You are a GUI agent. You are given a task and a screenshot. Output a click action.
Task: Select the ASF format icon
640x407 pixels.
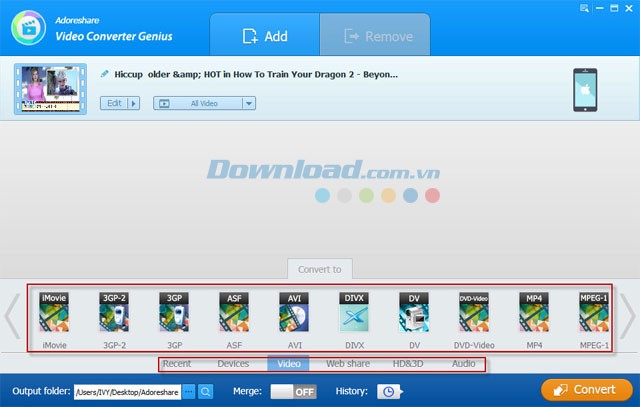[x=234, y=312]
